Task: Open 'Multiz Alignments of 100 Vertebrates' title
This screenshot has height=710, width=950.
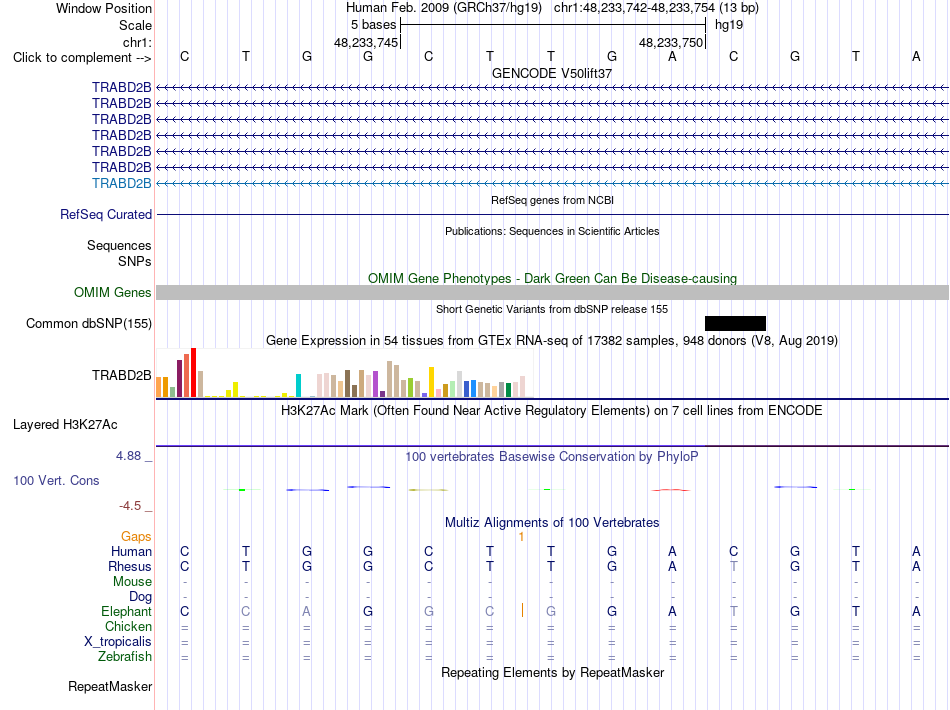Action: (552, 523)
